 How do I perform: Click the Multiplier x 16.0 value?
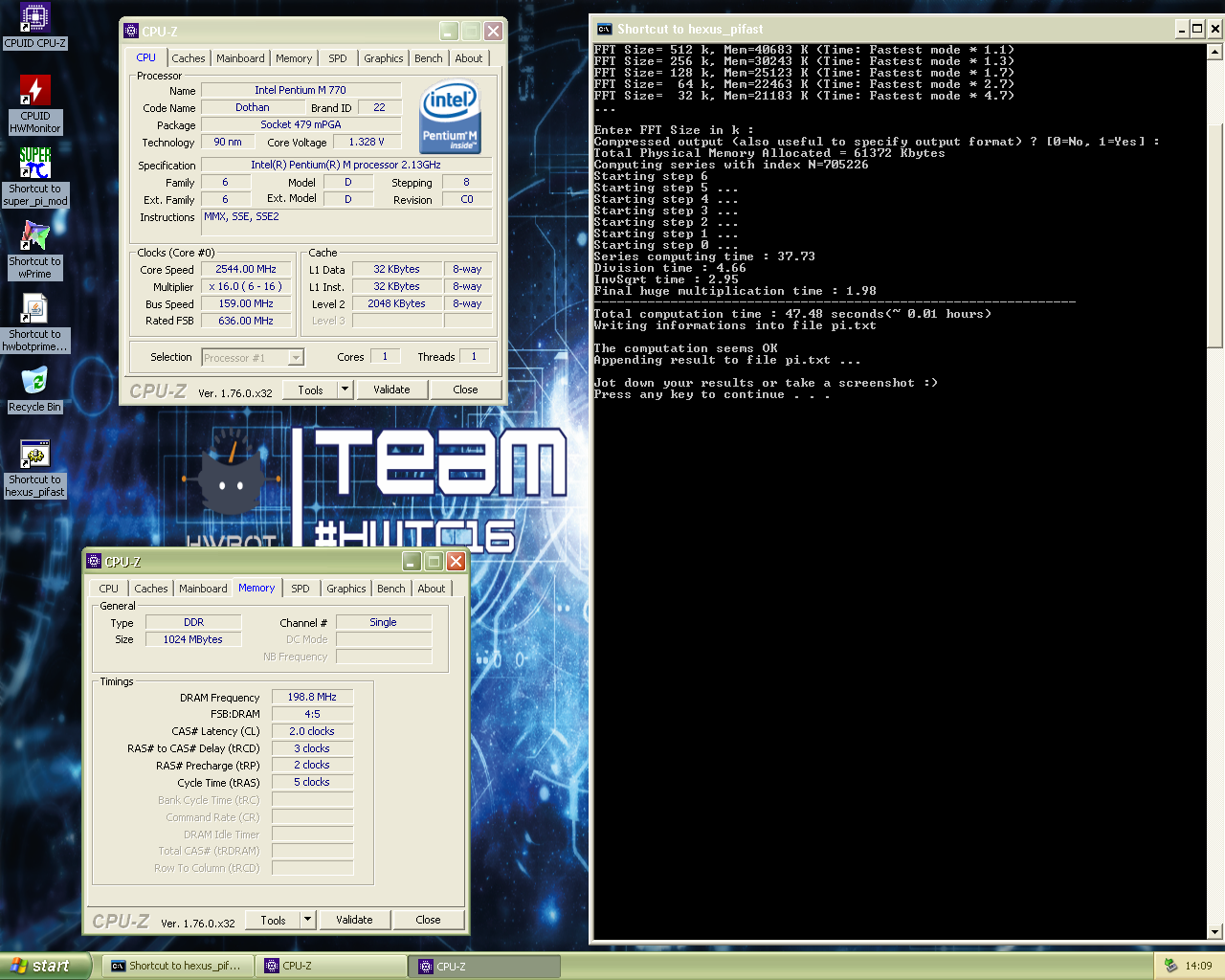246,286
